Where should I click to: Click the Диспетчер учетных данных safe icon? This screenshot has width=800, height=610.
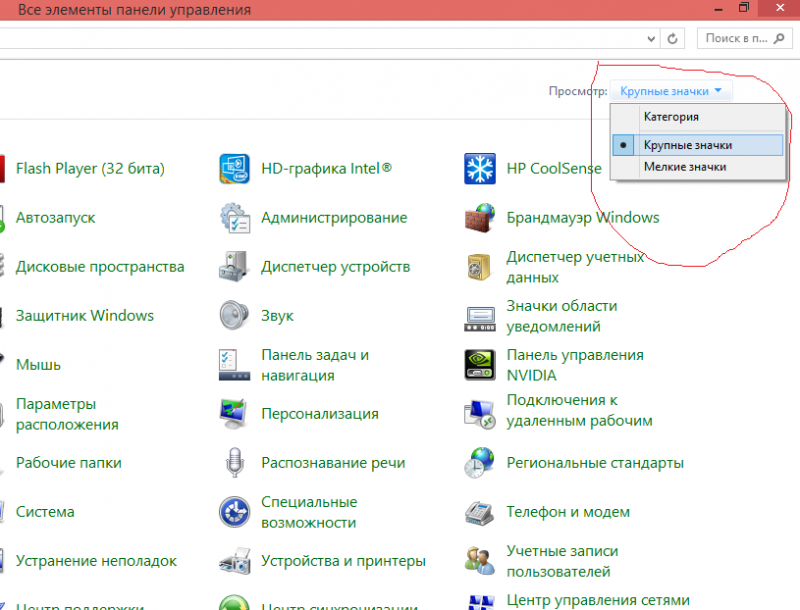(479, 267)
